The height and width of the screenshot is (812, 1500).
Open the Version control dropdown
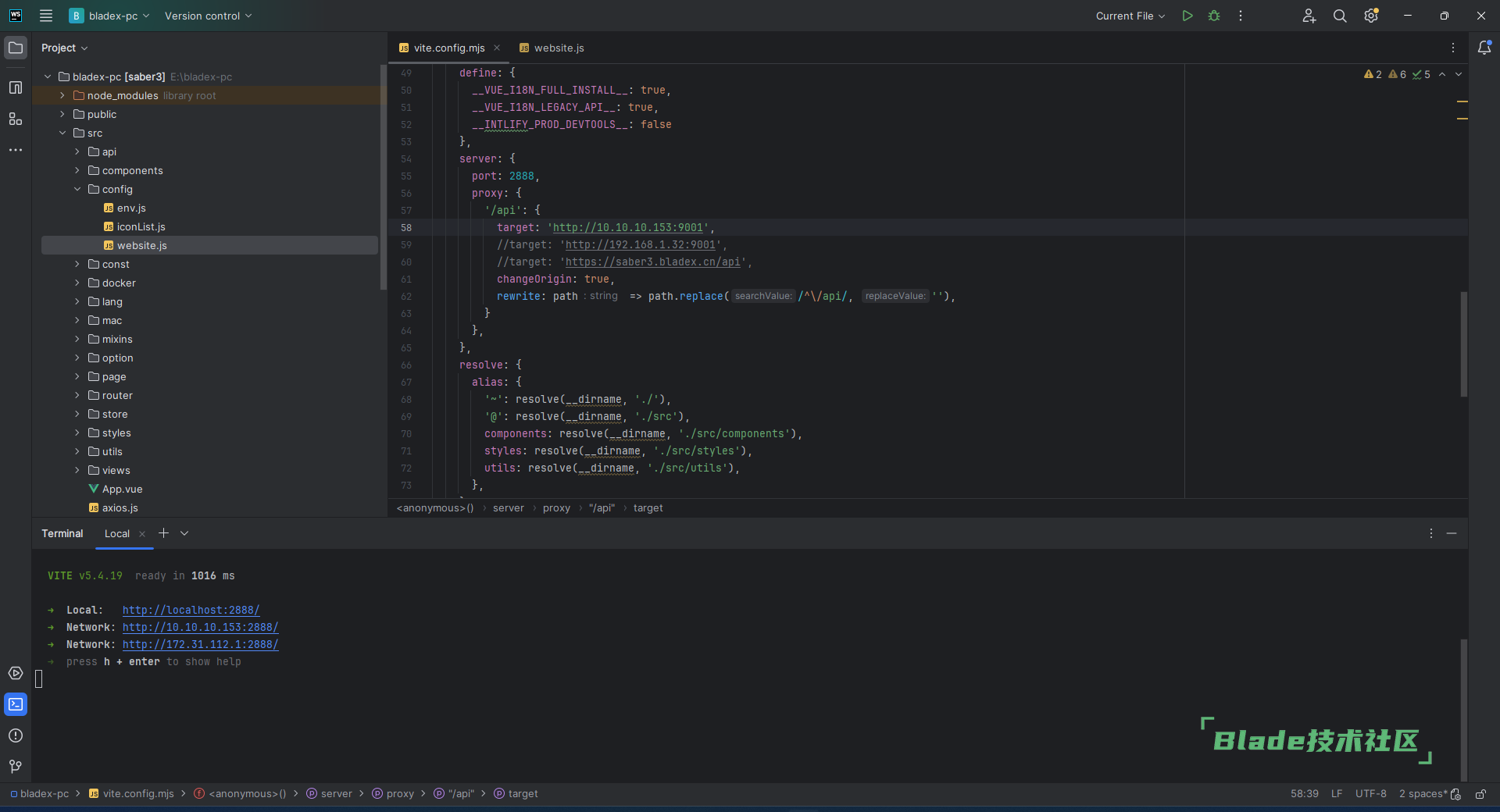(208, 16)
